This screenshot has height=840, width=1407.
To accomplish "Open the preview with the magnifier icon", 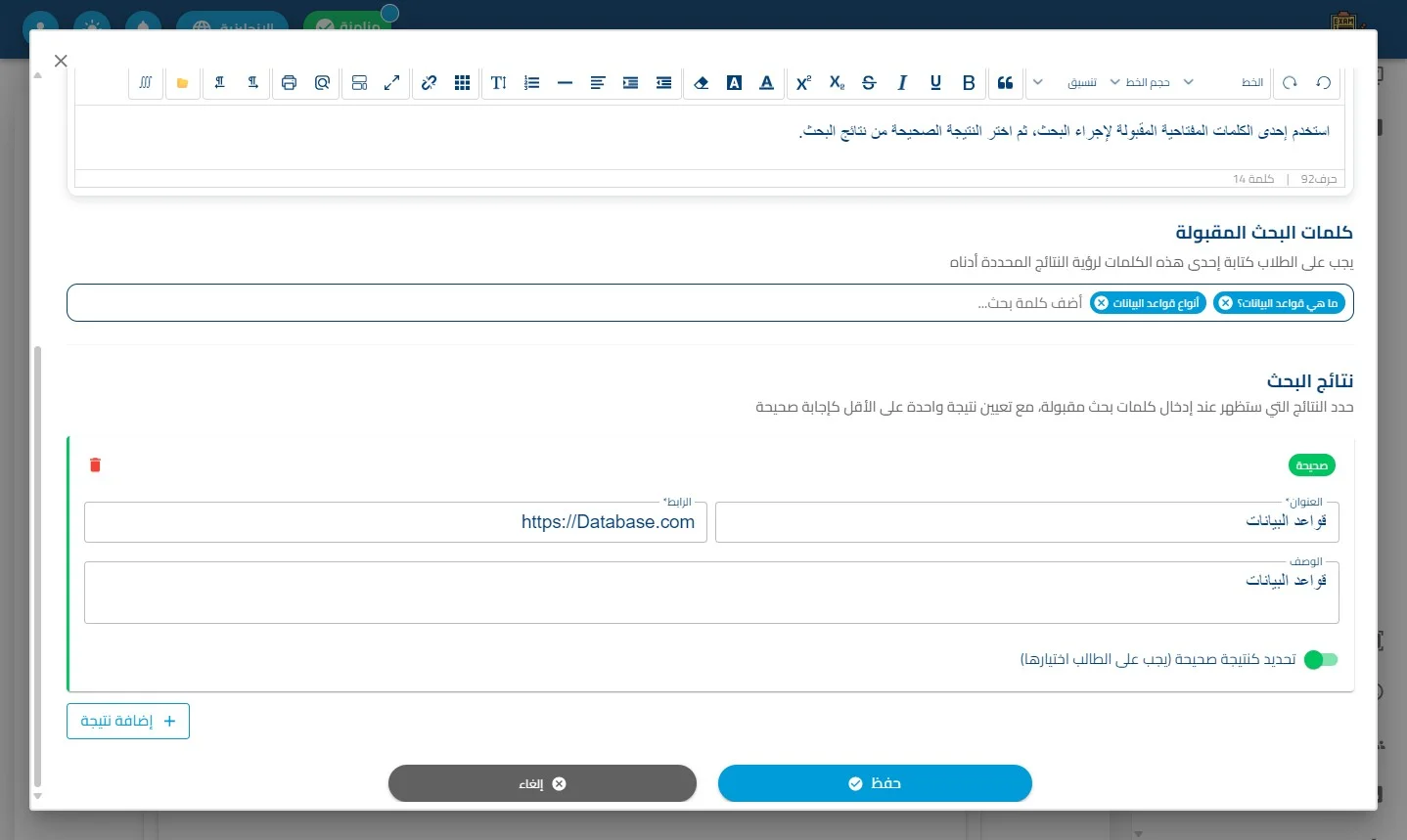I will [322, 83].
